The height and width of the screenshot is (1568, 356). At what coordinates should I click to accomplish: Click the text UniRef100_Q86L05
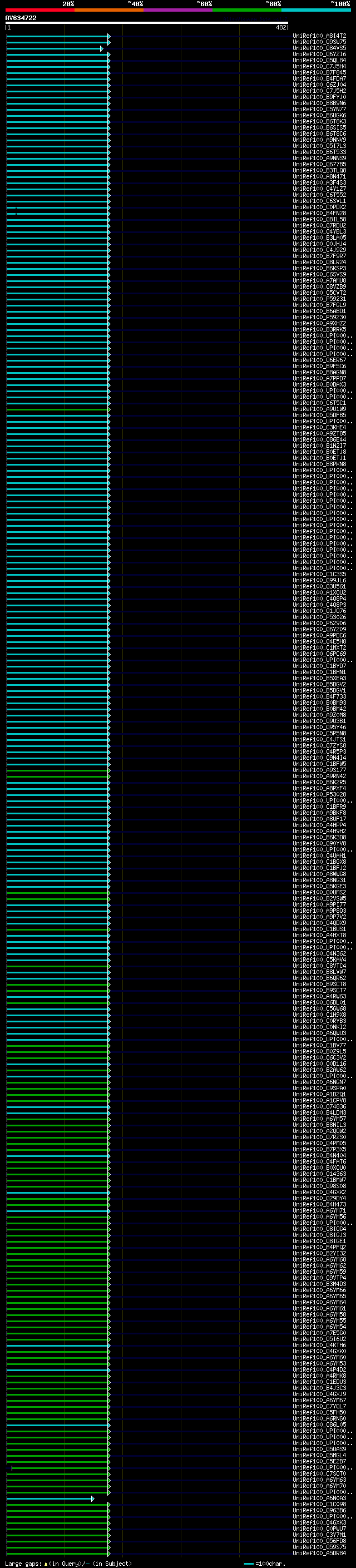click(x=319, y=1425)
